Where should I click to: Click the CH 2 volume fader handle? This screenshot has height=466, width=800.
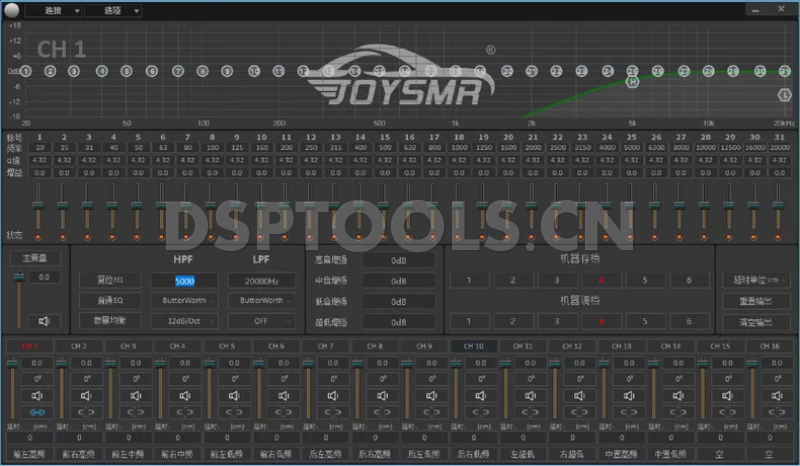click(x=61, y=363)
